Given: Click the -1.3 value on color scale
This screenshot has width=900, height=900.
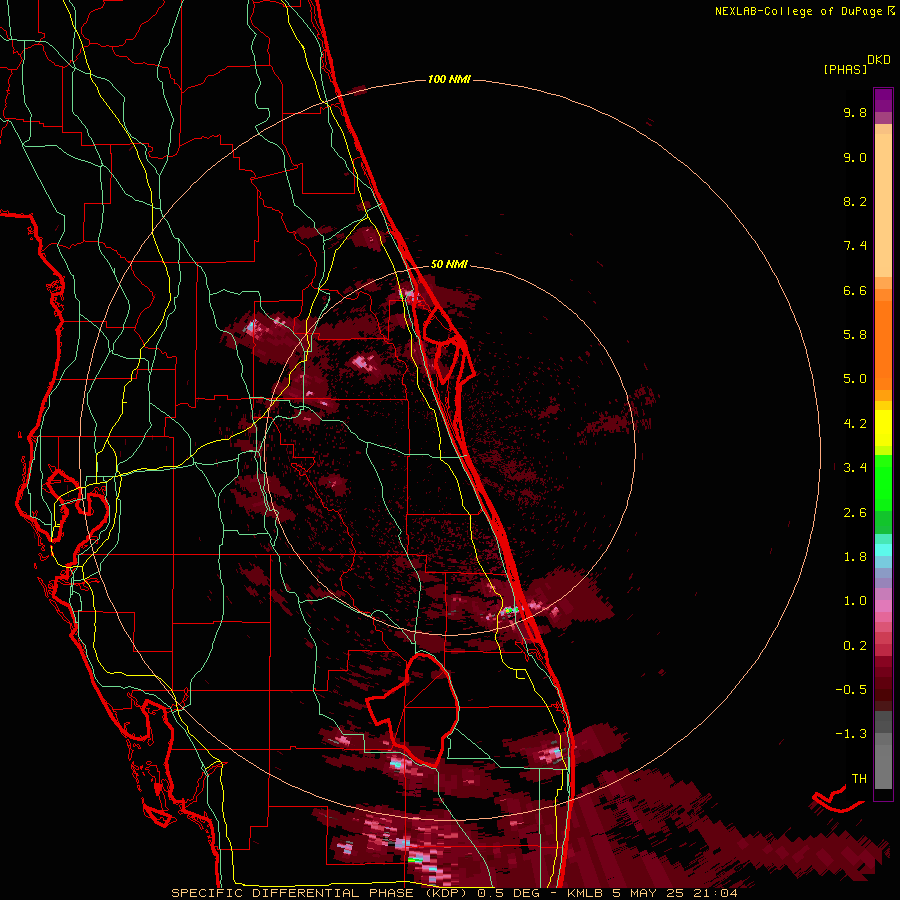Looking at the screenshot, I should (851, 734).
